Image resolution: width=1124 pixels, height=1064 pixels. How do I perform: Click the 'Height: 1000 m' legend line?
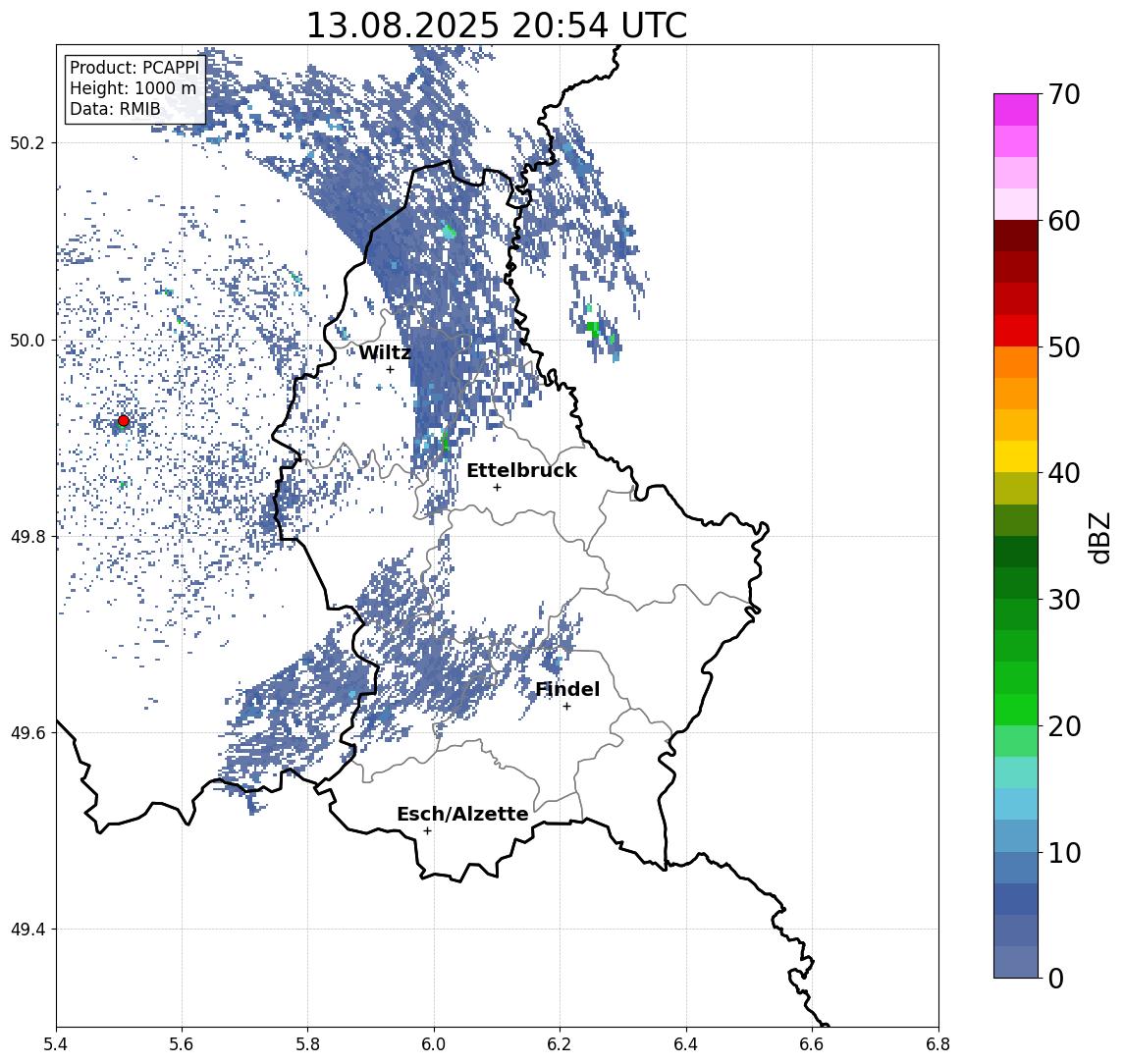pos(133,88)
